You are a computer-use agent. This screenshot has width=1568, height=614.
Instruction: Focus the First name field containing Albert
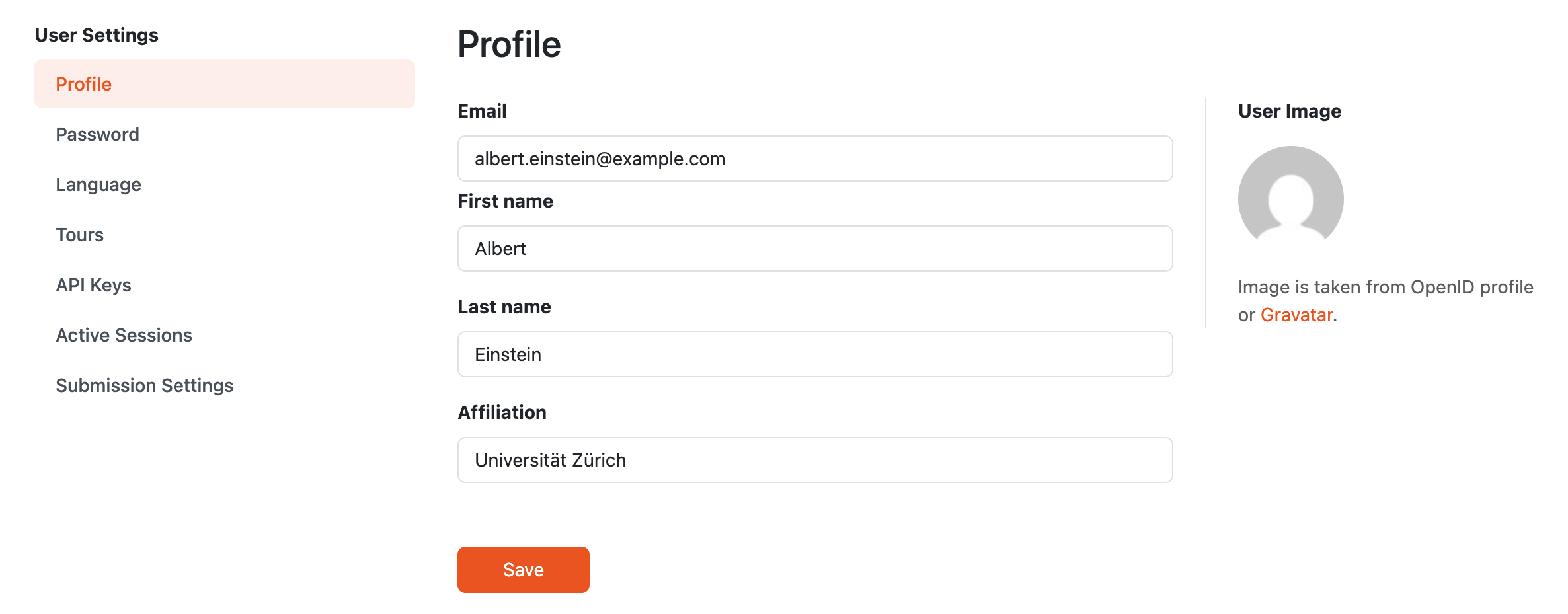(815, 249)
